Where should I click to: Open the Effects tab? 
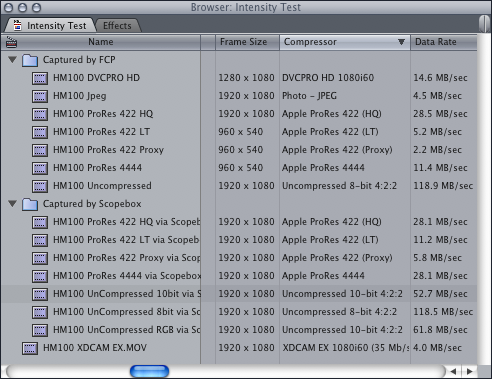[x=117, y=26]
